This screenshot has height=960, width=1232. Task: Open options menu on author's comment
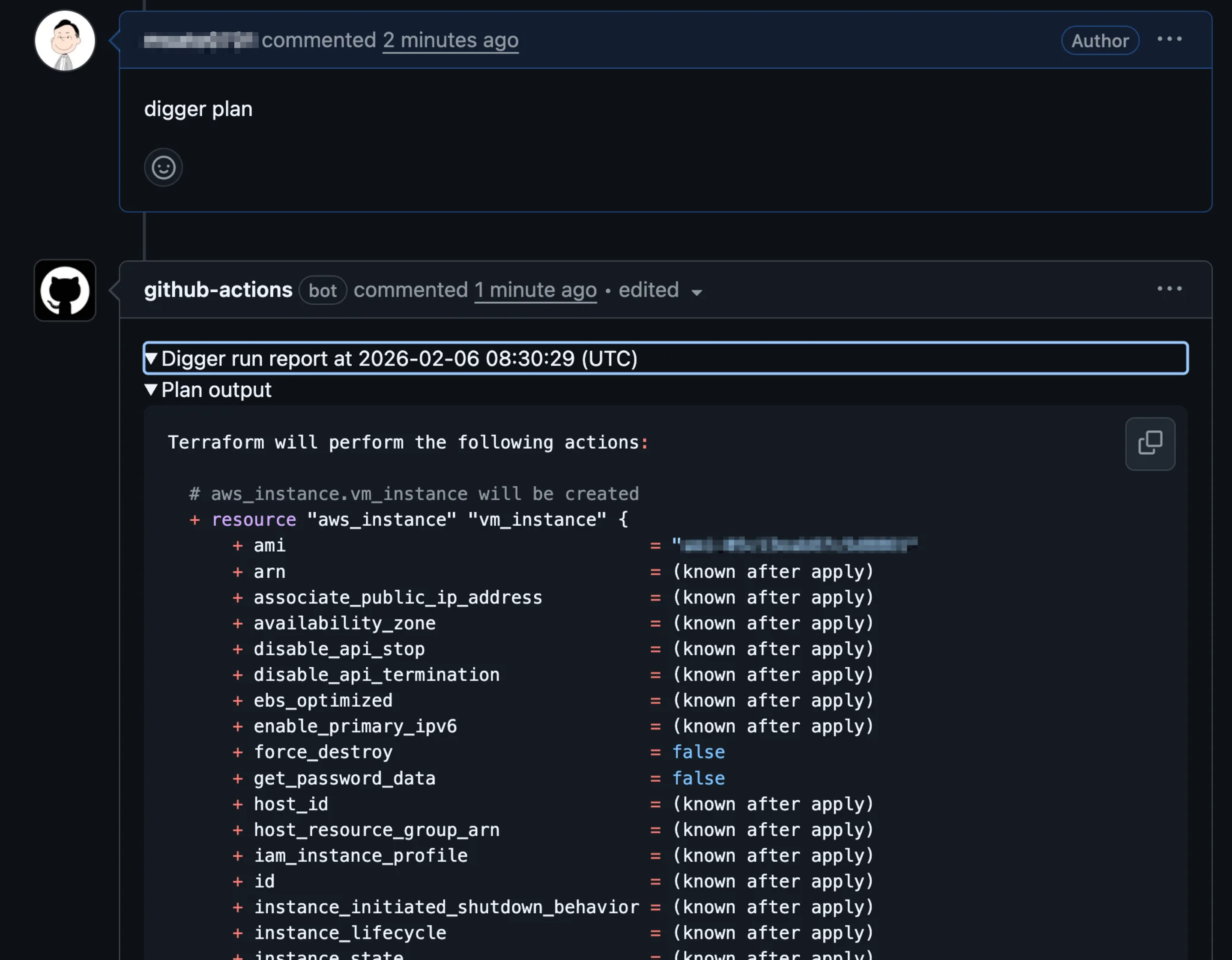pos(1169,39)
